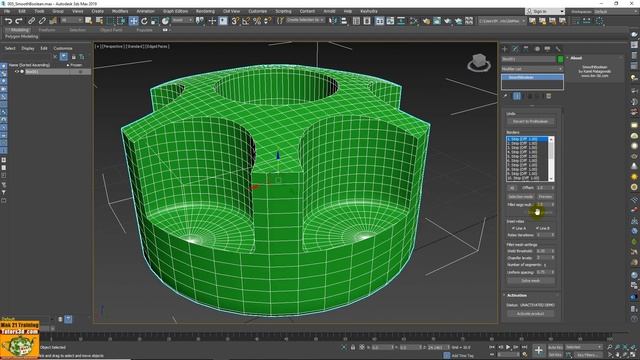Click the Mirror tool icon

333,20
